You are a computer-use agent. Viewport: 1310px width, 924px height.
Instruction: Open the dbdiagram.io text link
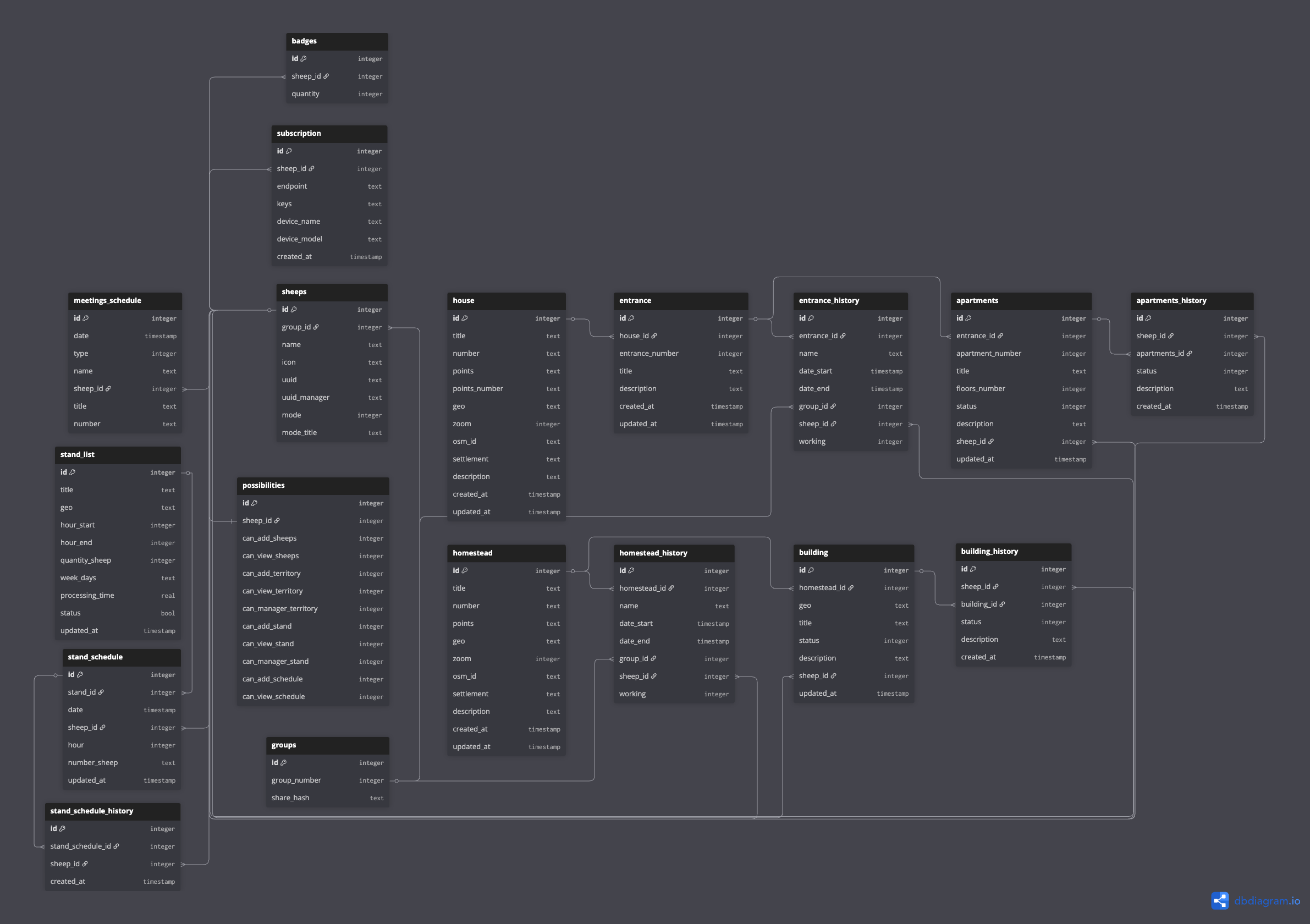(x=1267, y=900)
